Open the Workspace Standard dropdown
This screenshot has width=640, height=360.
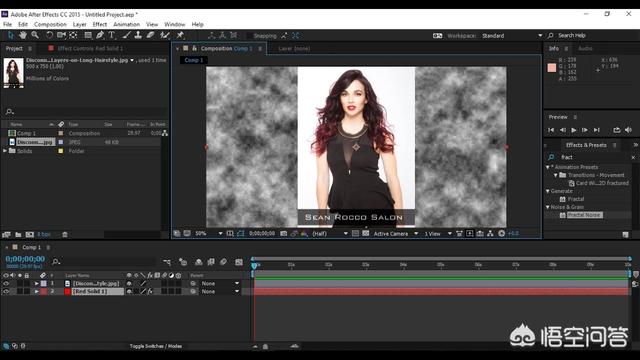512,36
